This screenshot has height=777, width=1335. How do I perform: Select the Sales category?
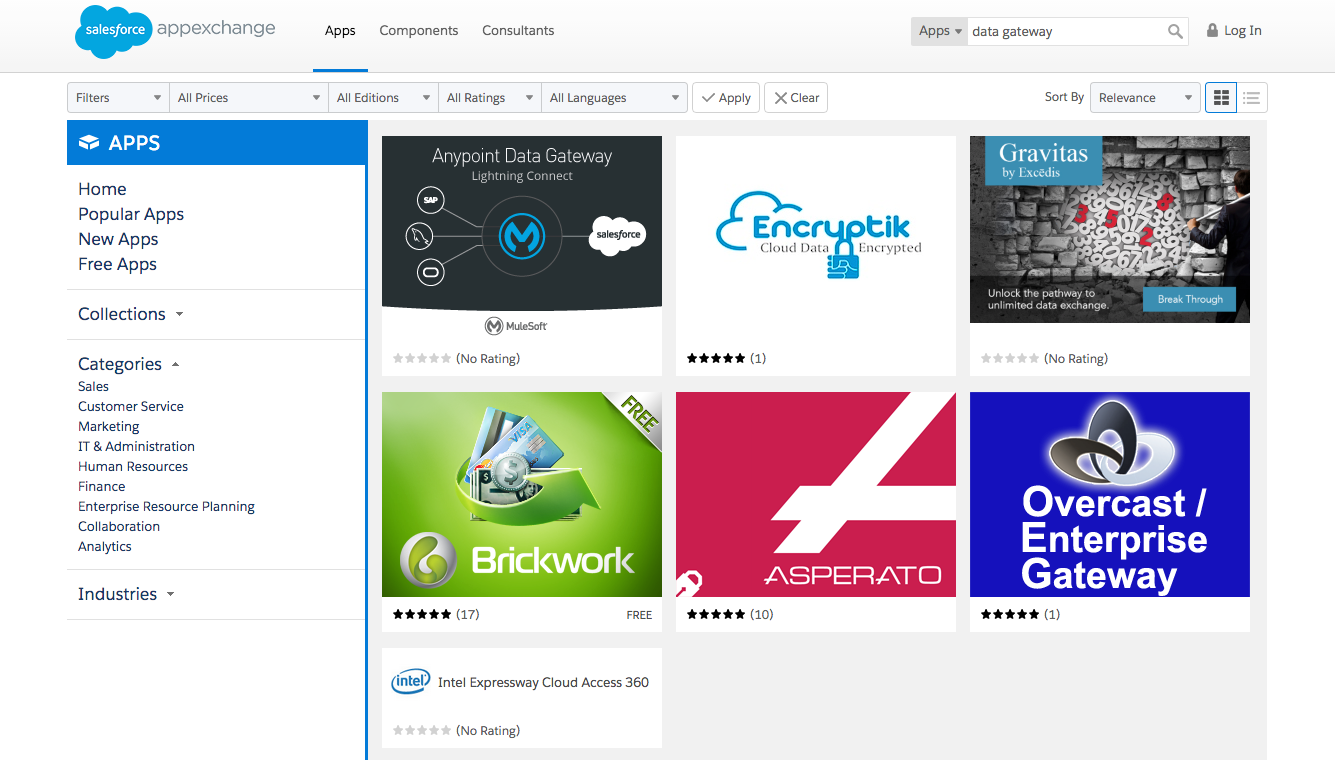tap(93, 386)
